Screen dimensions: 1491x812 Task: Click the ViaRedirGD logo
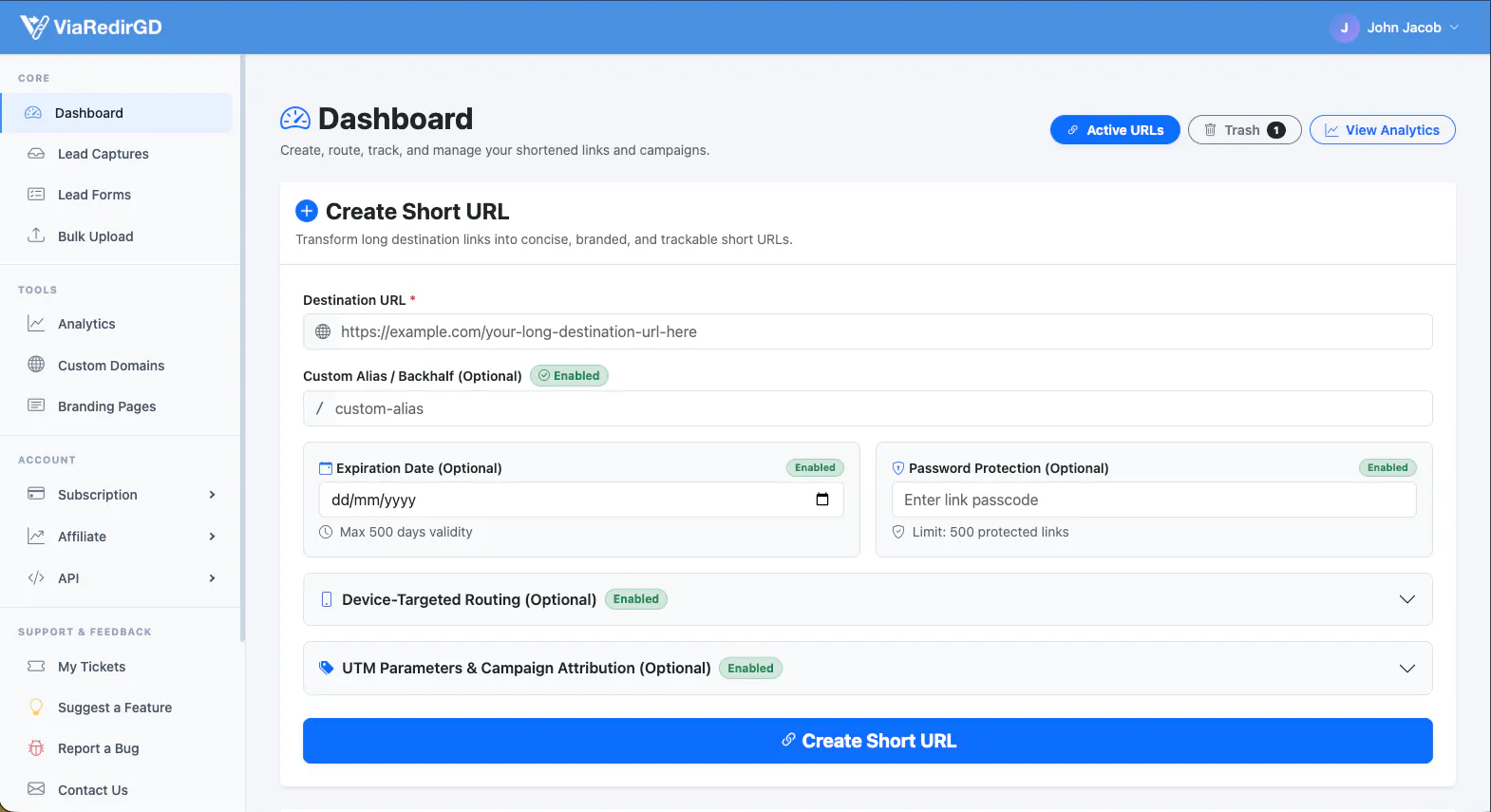tap(91, 28)
